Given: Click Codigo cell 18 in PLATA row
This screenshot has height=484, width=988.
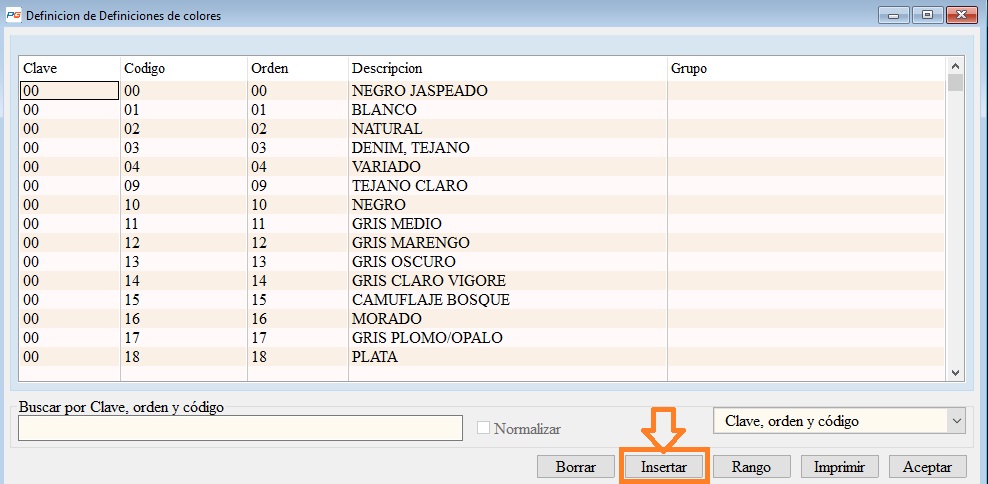Looking at the screenshot, I should coord(183,357).
